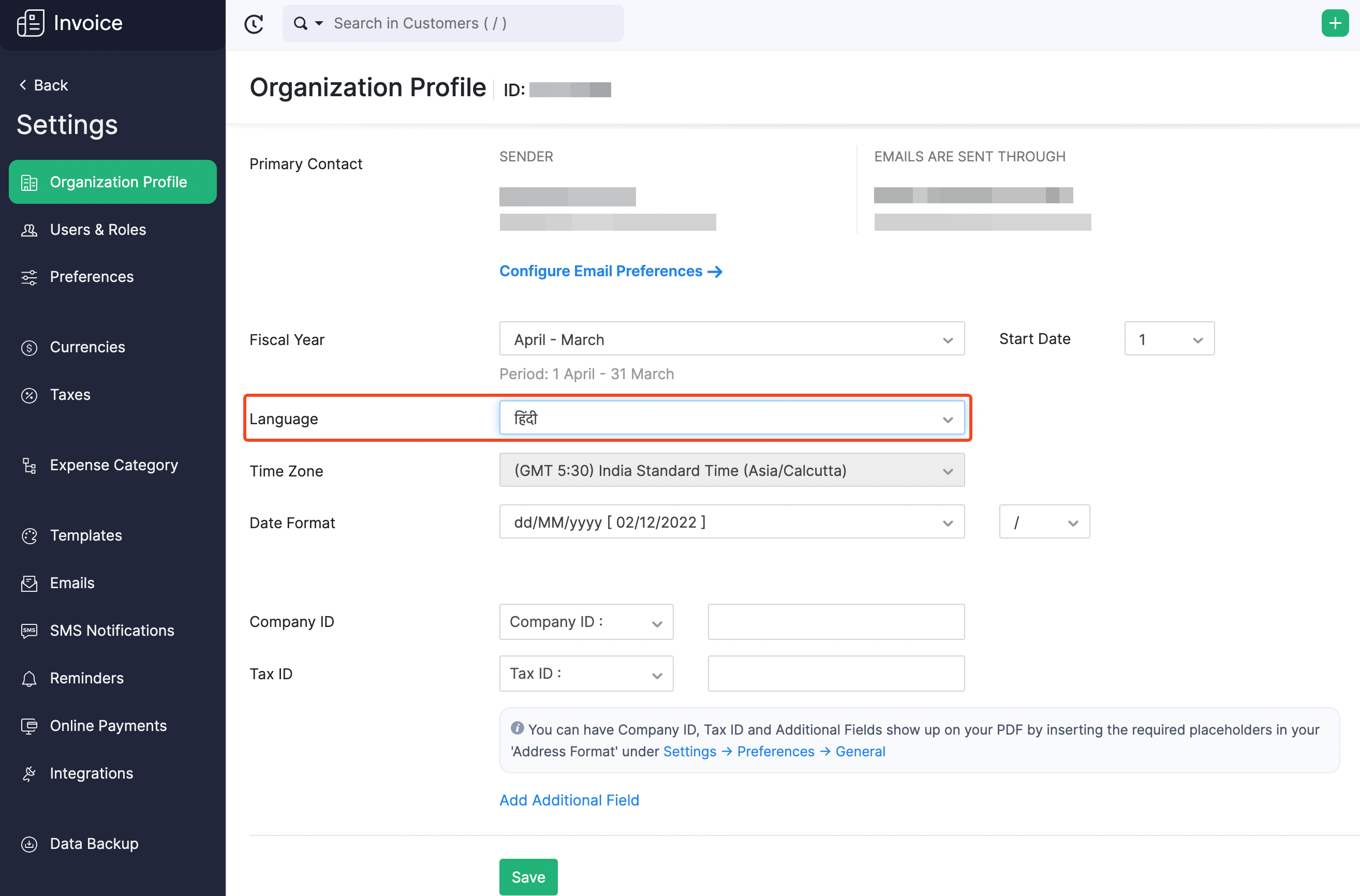Expand the Language dropdown showing Hindi
This screenshot has width=1360, height=896.
[x=731, y=419]
